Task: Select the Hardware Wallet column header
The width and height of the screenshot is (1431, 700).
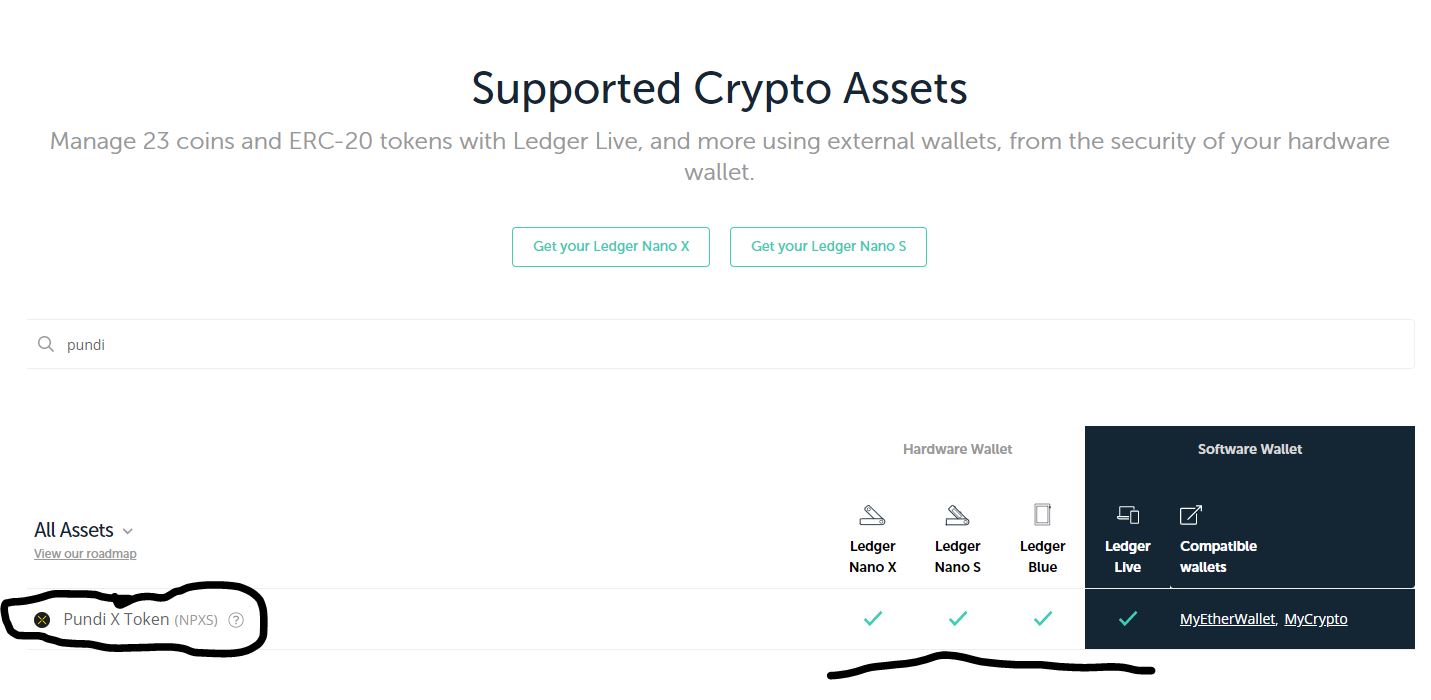Action: pyautogui.click(x=956, y=449)
